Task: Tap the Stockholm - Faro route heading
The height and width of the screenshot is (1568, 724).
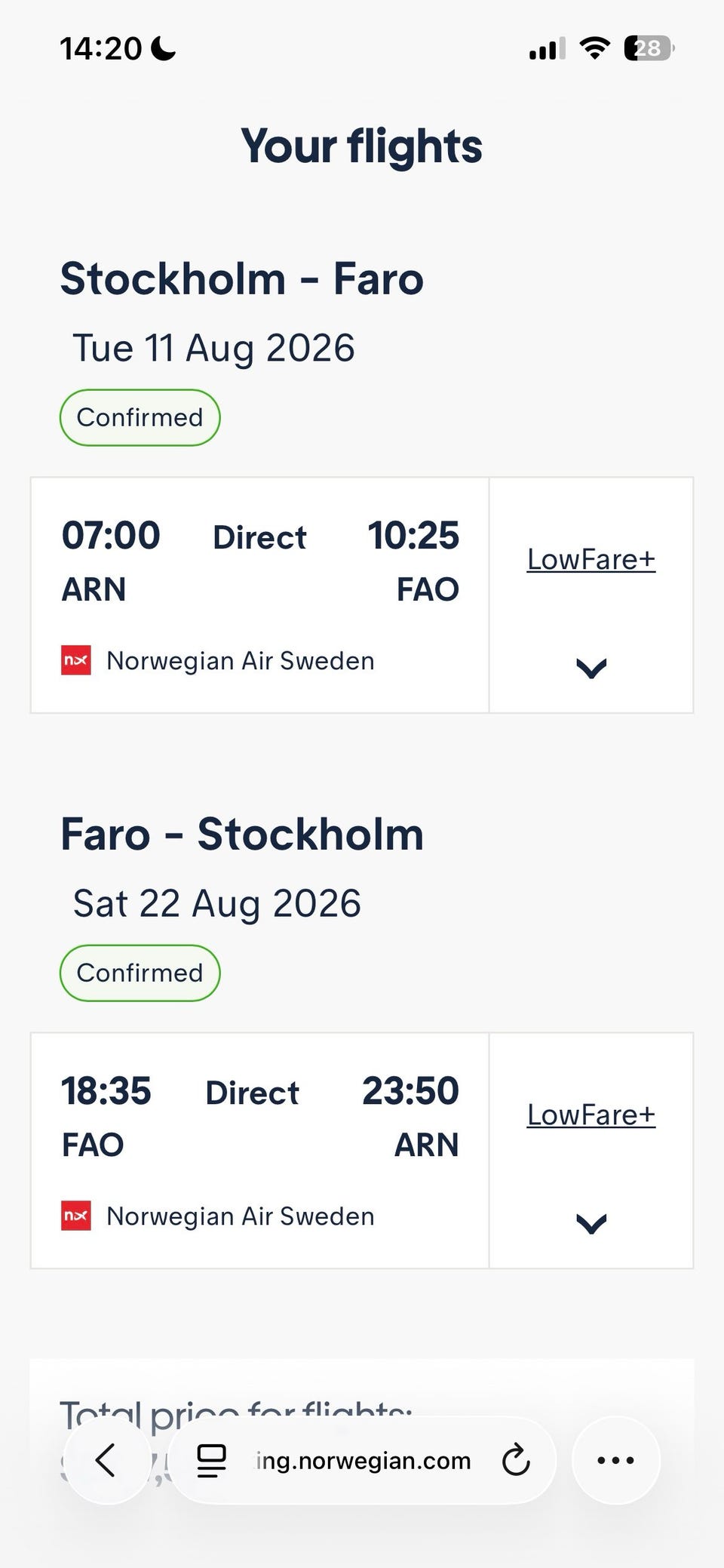Action: 242,279
